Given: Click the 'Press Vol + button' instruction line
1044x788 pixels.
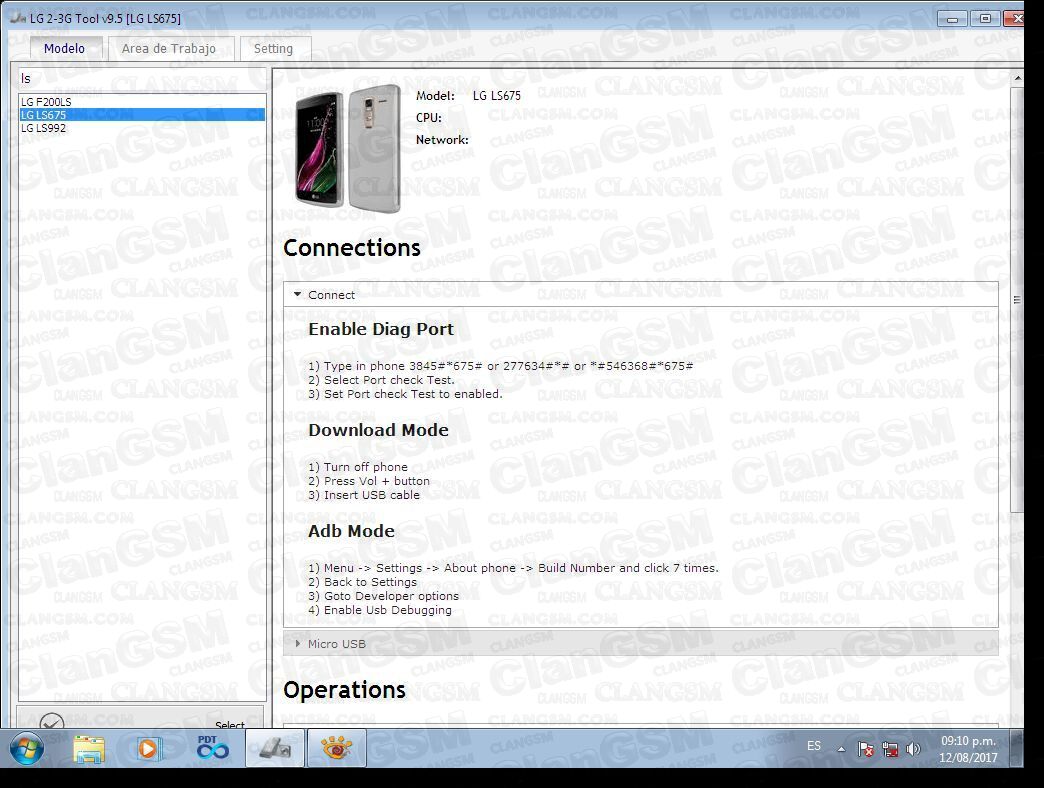Looking at the screenshot, I should tap(369, 481).
